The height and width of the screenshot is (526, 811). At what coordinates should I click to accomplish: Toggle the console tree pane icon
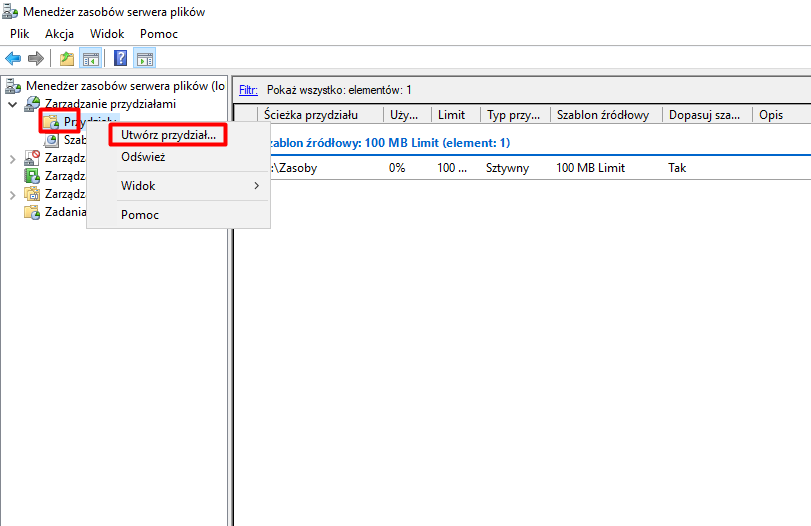click(90, 58)
